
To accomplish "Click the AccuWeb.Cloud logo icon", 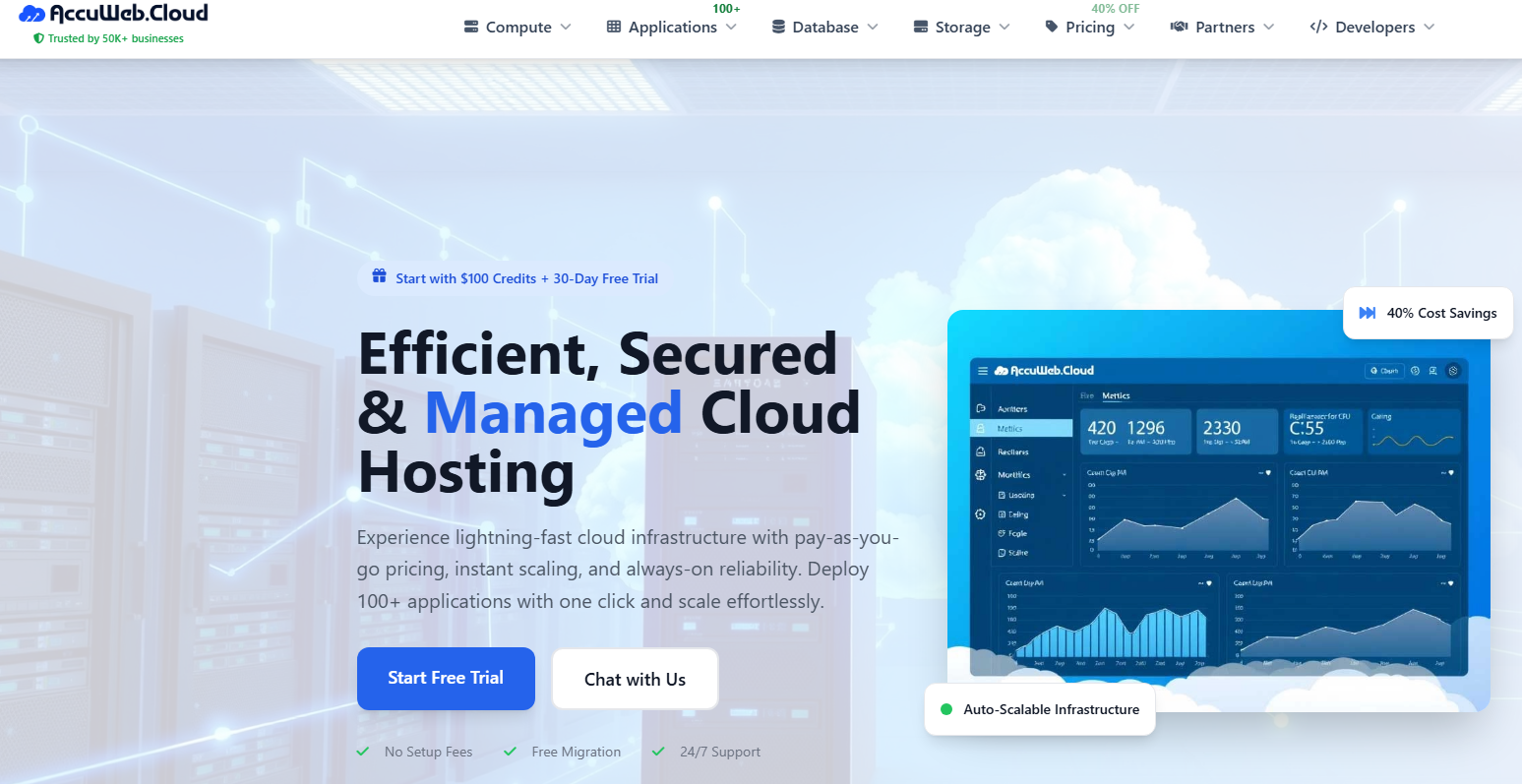I will tap(32, 14).
